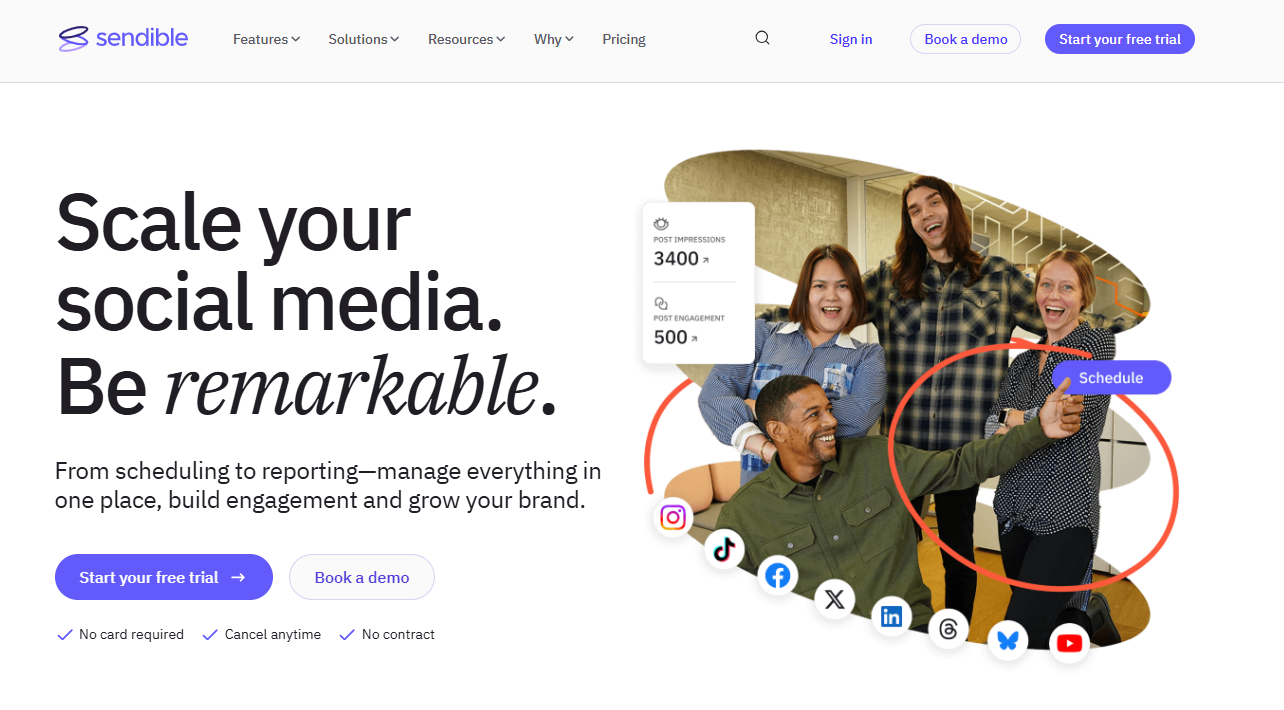The height and width of the screenshot is (710, 1284).
Task: Click the Schedule pill on photo
Action: click(x=1111, y=377)
